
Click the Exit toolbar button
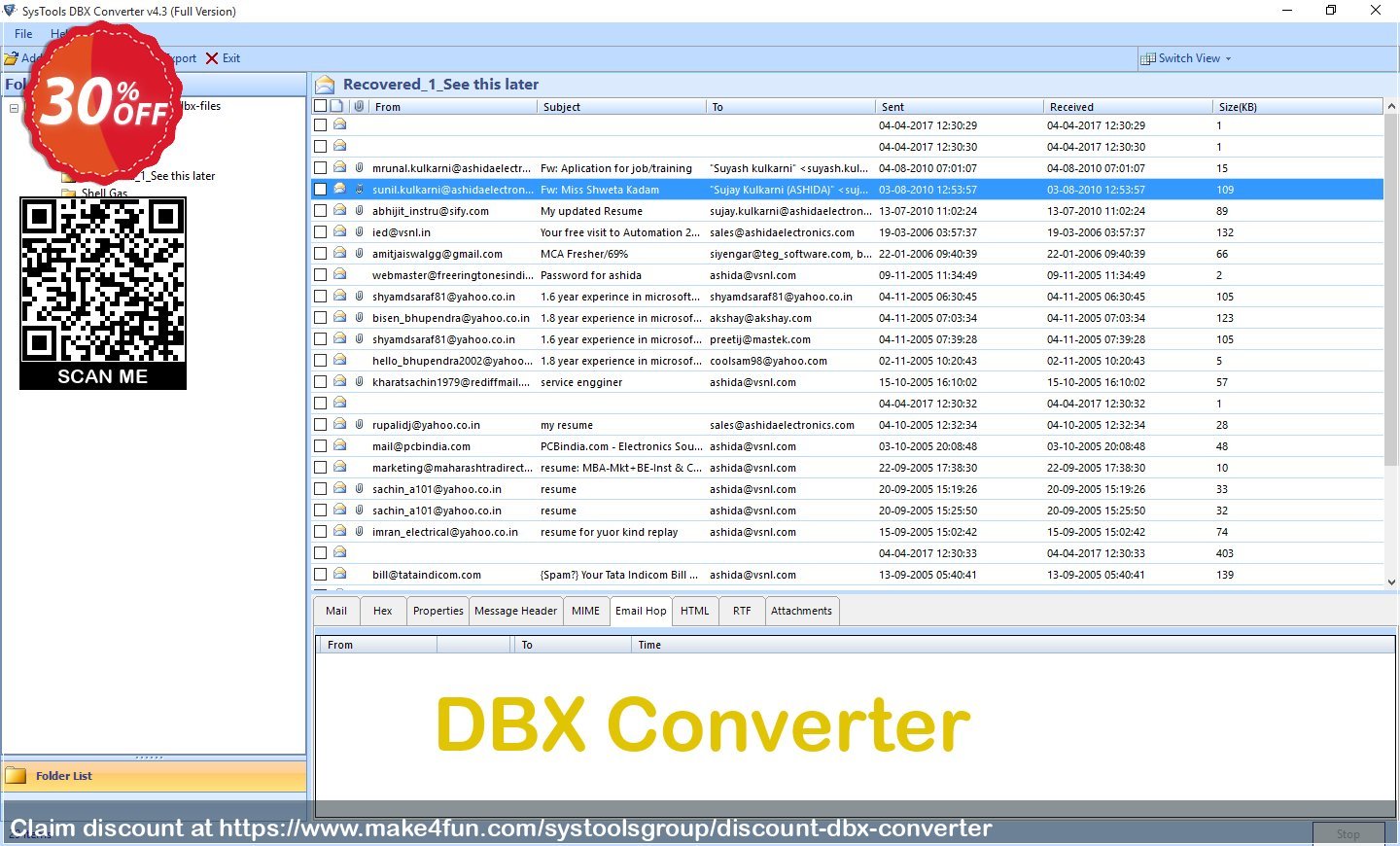(x=223, y=58)
